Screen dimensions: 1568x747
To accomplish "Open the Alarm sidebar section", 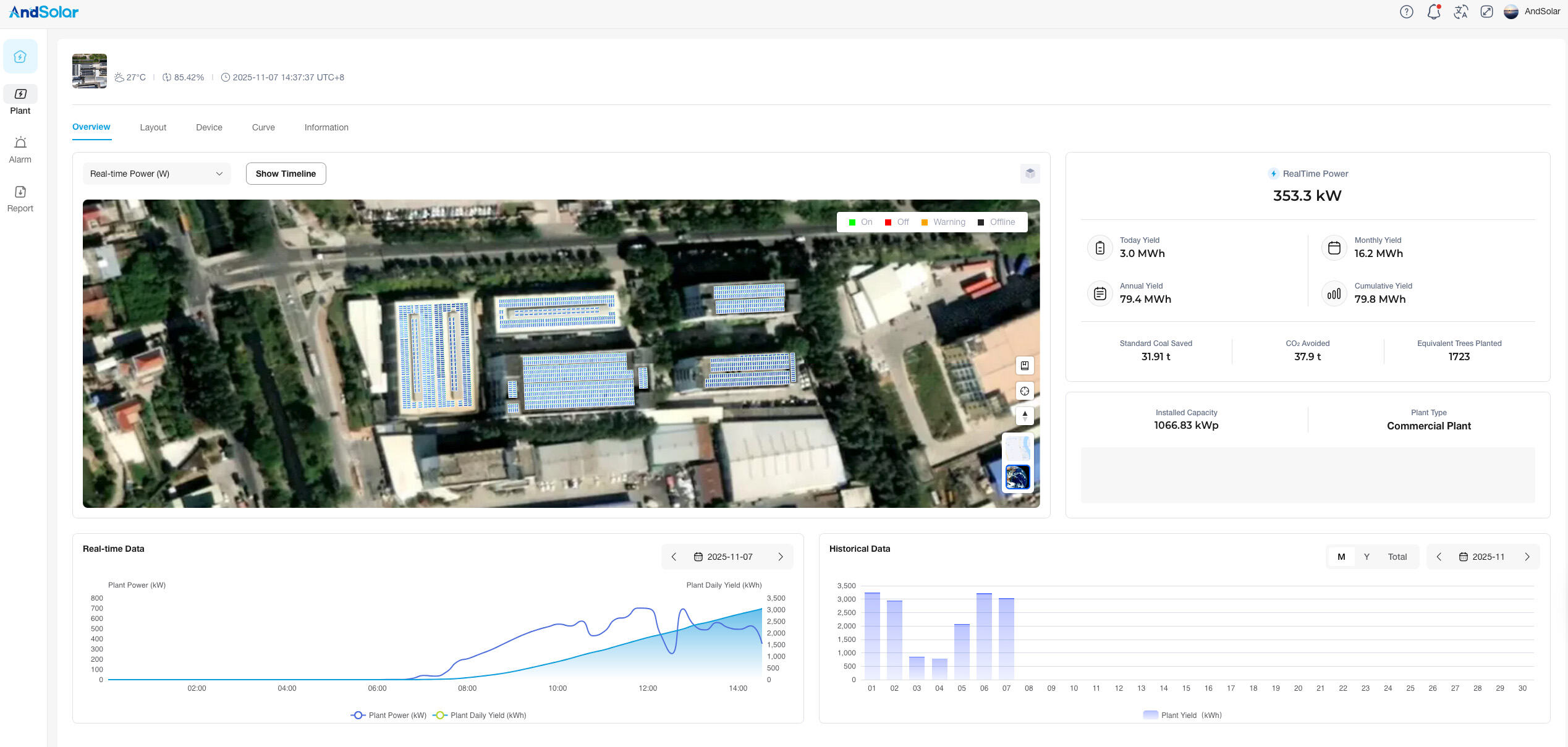I will (20, 150).
